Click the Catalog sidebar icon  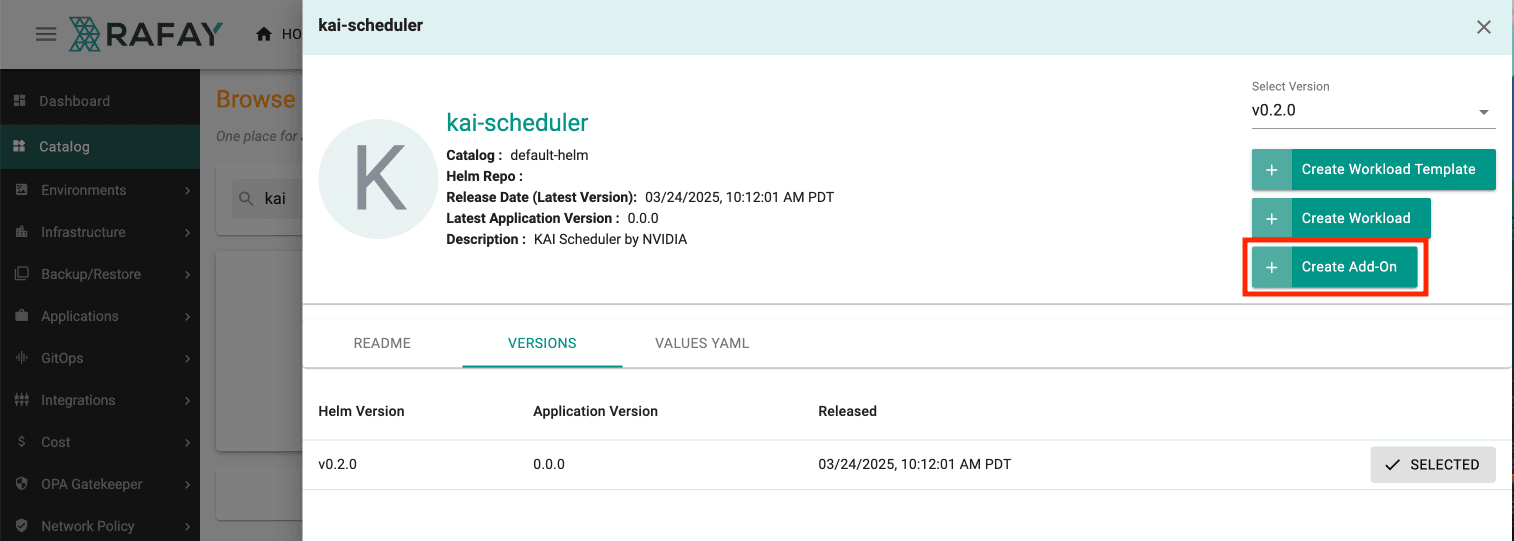[19, 146]
